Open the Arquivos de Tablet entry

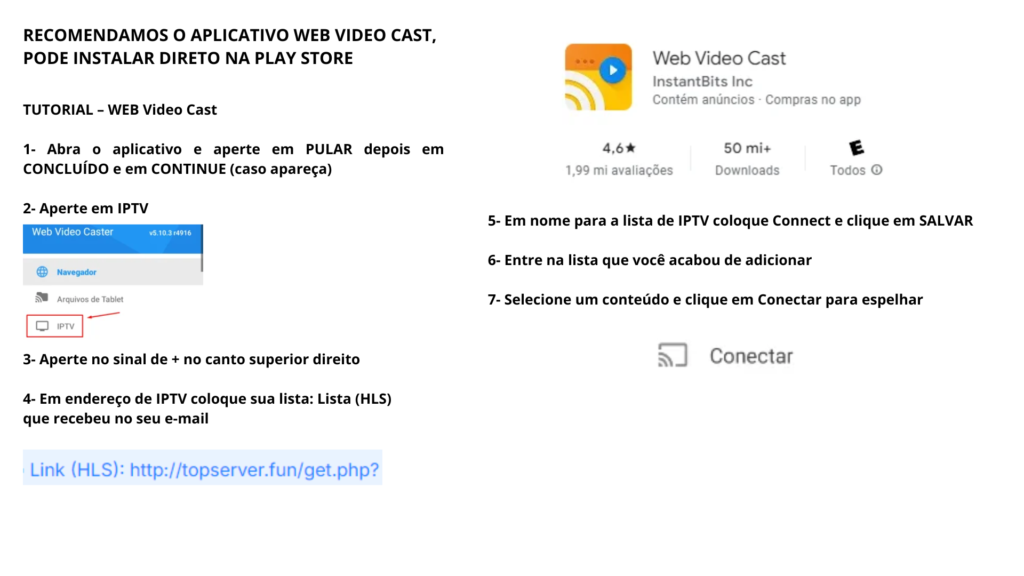point(90,299)
